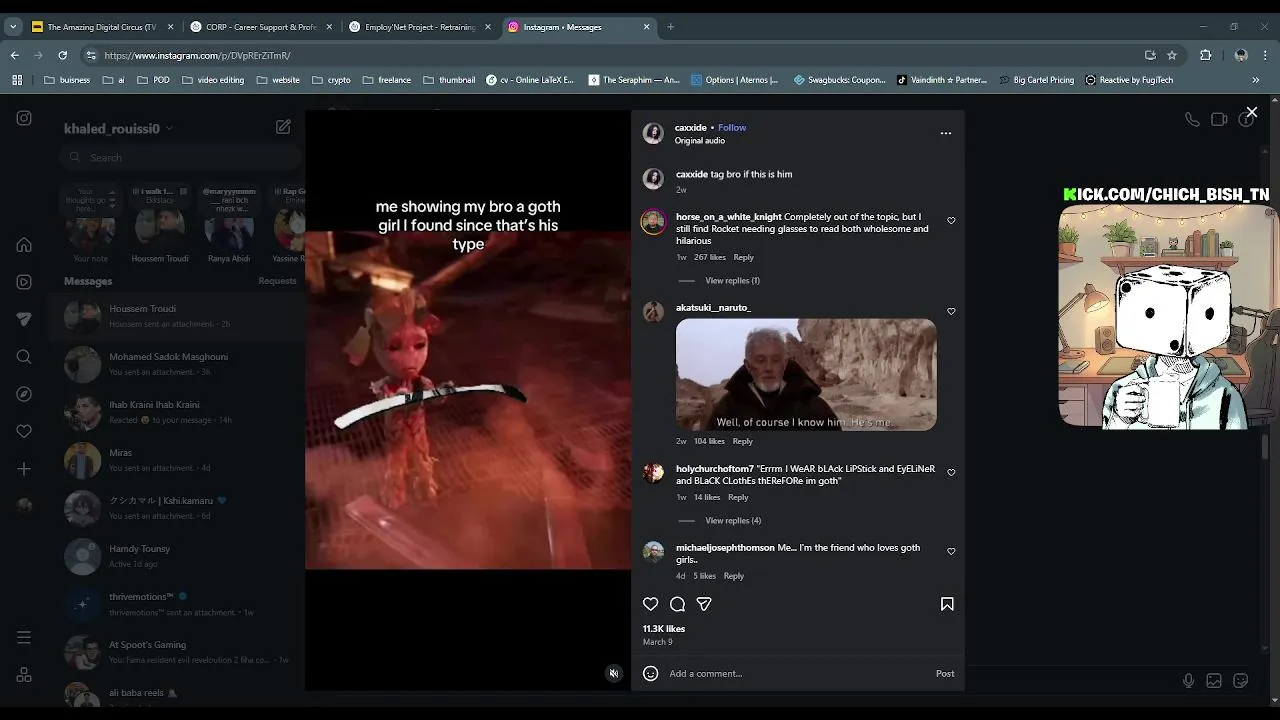This screenshot has width=1280, height=720.
Task: Bookmark this page with star icon
Action: 1172,55
